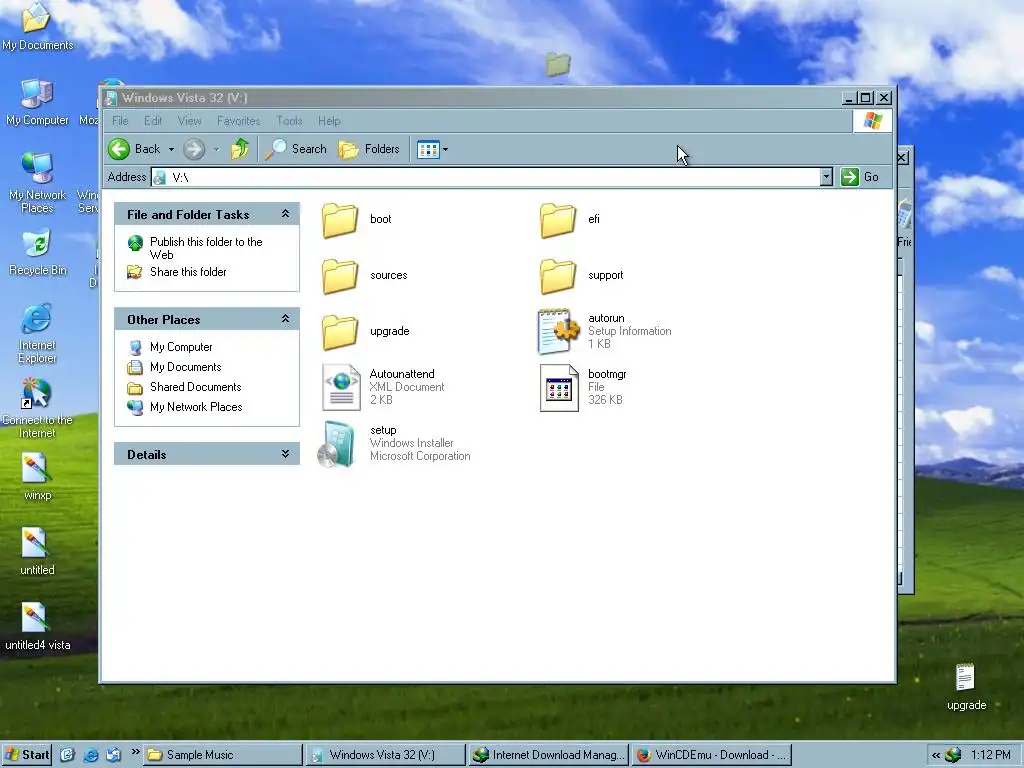Toggle the Folders tree pane
Screen dimensions: 1024x768
tap(369, 149)
